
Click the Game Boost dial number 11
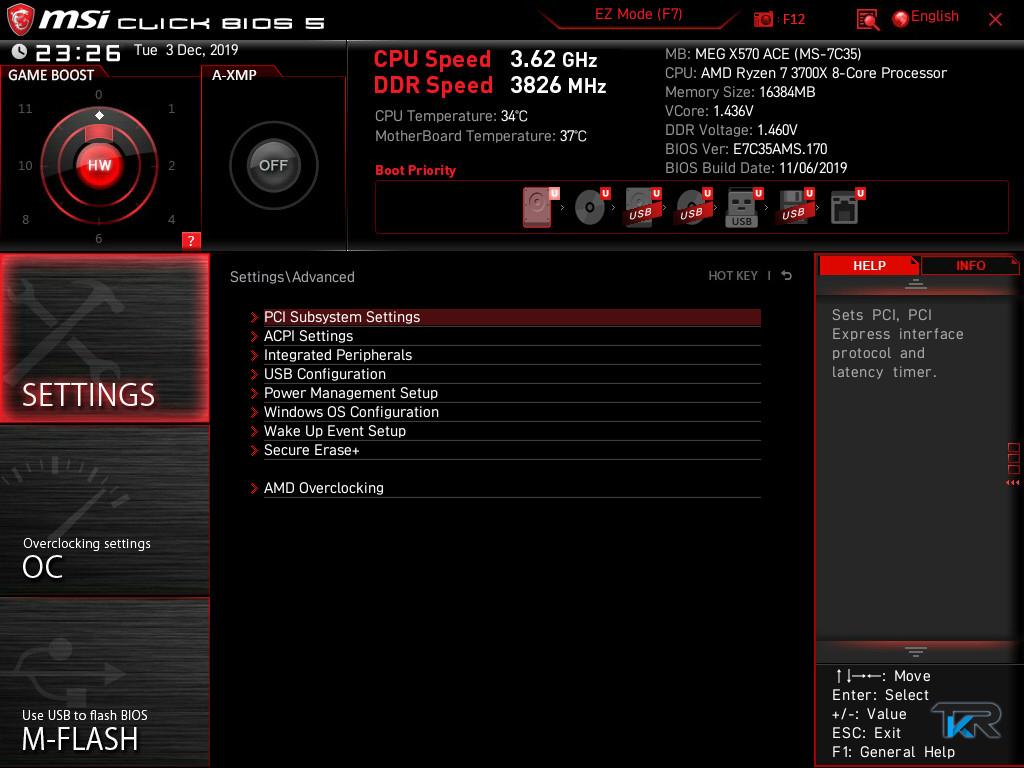pos(25,108)
